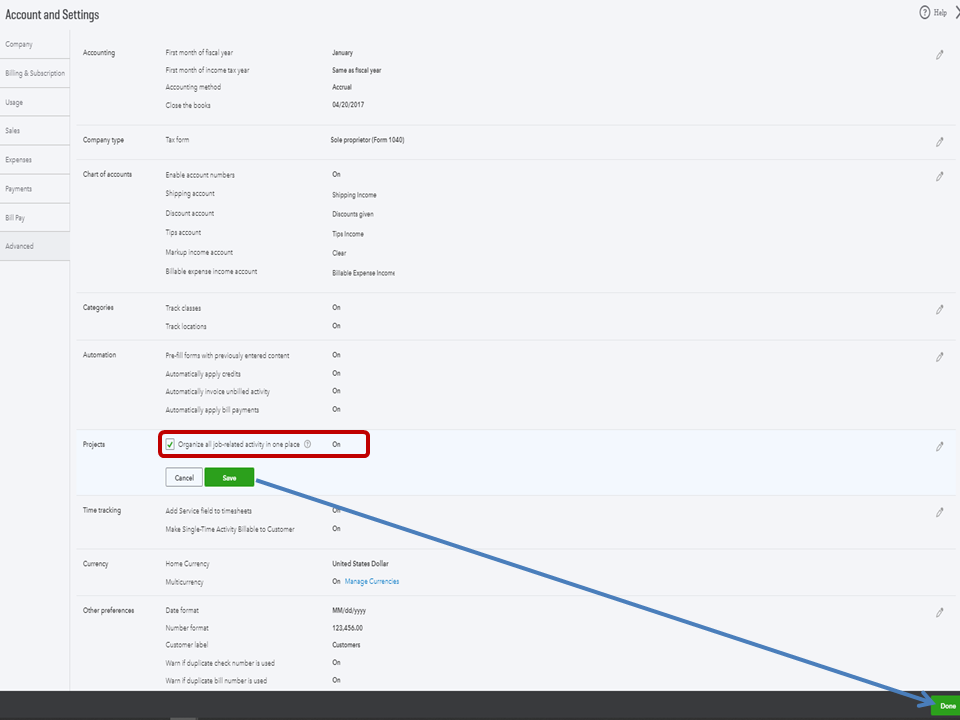The width and height of the screenshot is (960, 720).
Task: Uncheck Organize all job-related activity checkbox
Action: tap(170, 444)
